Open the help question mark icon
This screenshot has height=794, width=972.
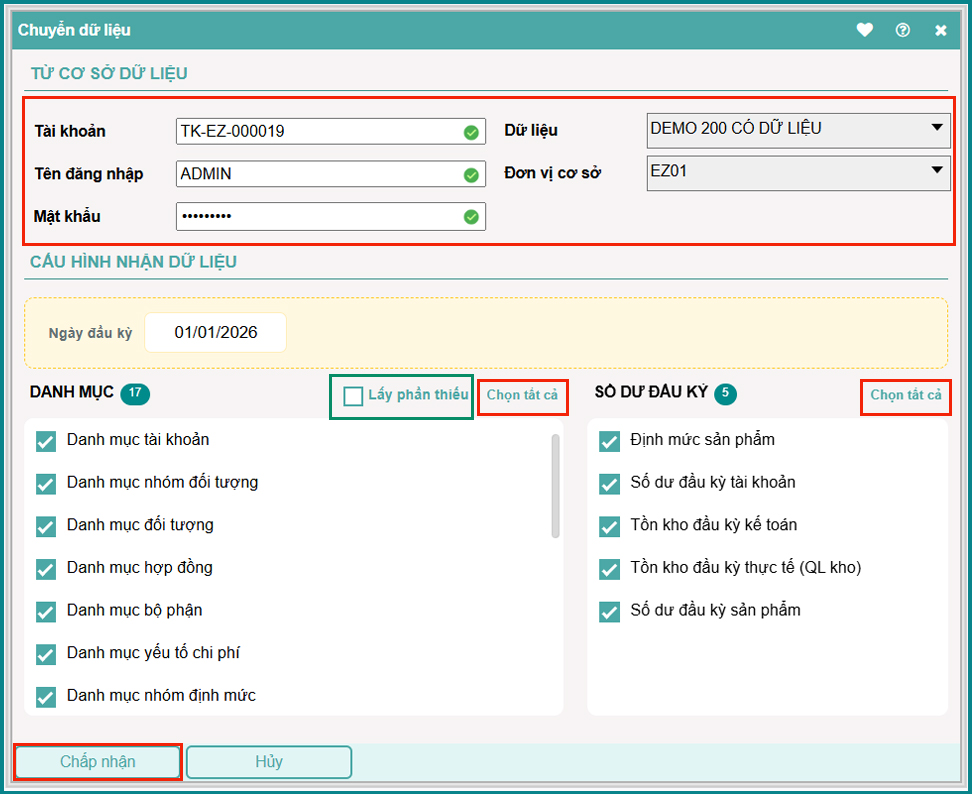(903, 30)
